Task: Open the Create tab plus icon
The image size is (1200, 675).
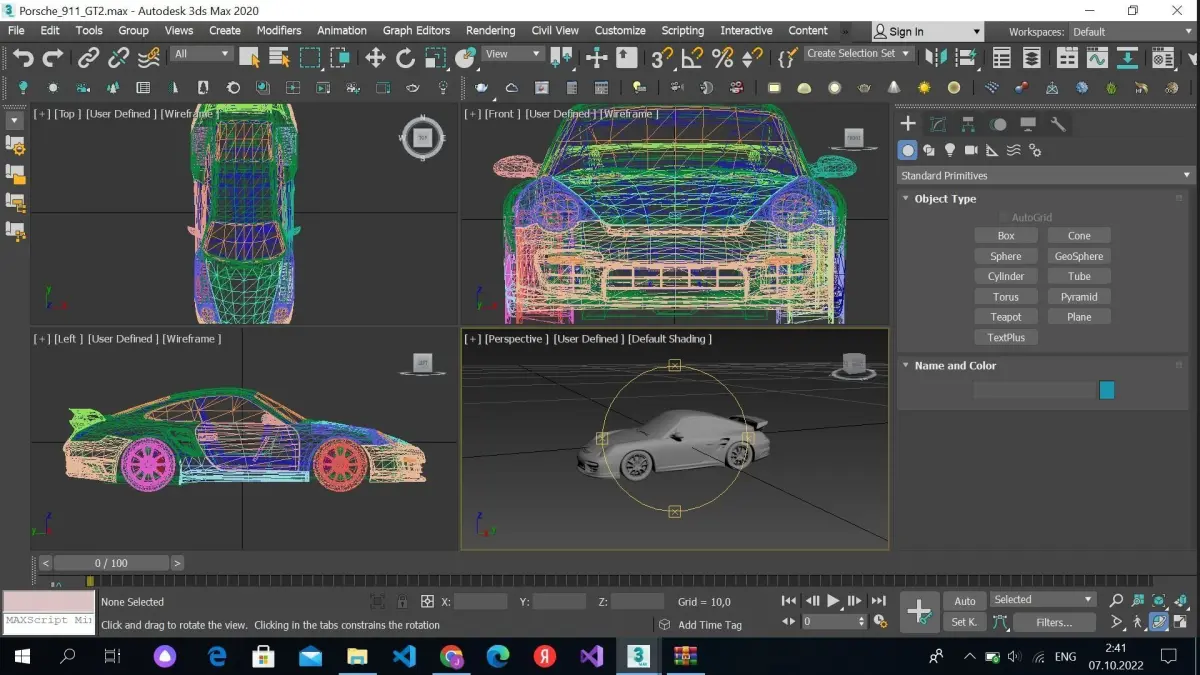Action: point(908,124)
